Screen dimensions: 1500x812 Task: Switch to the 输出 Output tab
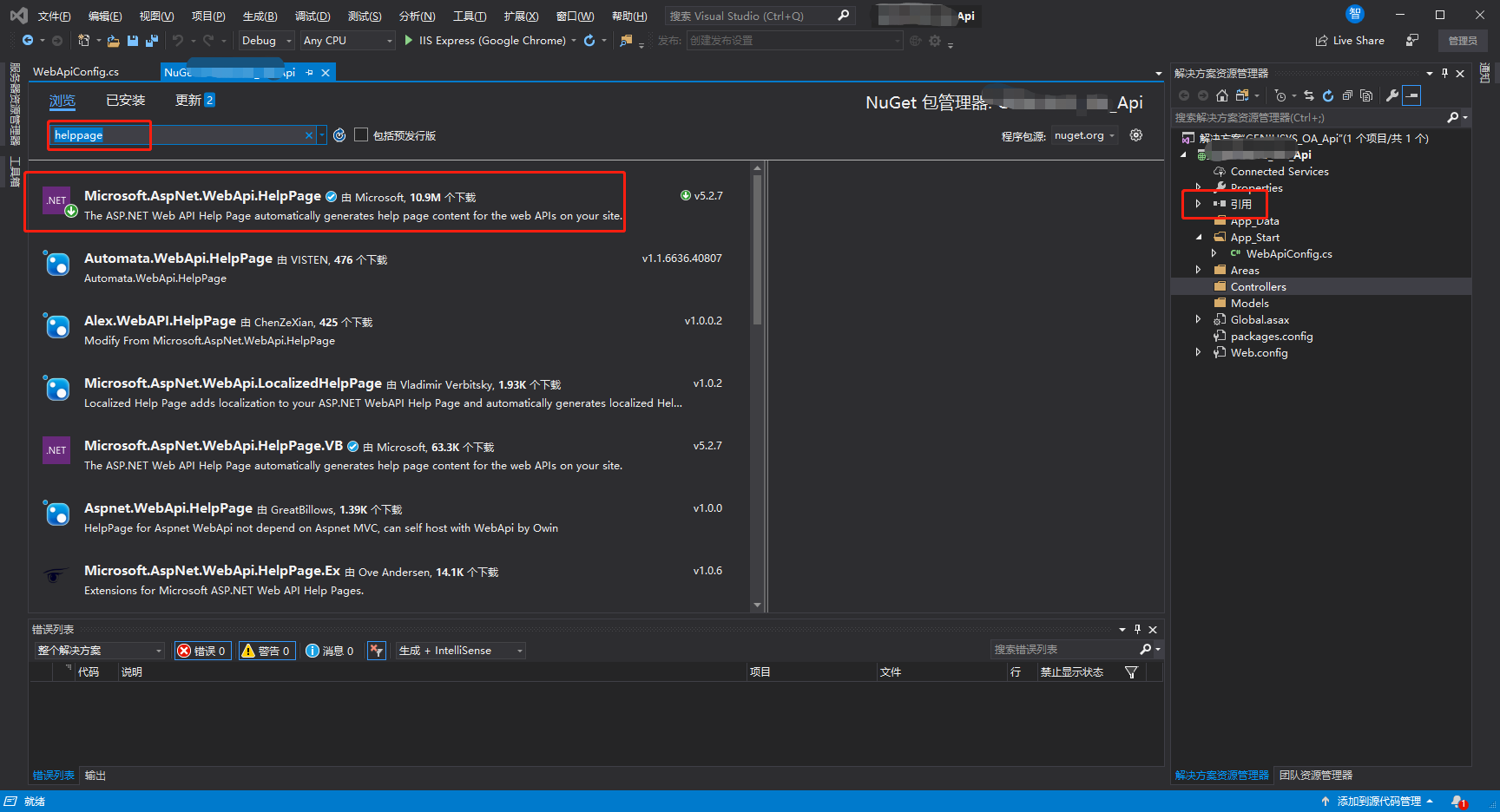pos(95,776)
